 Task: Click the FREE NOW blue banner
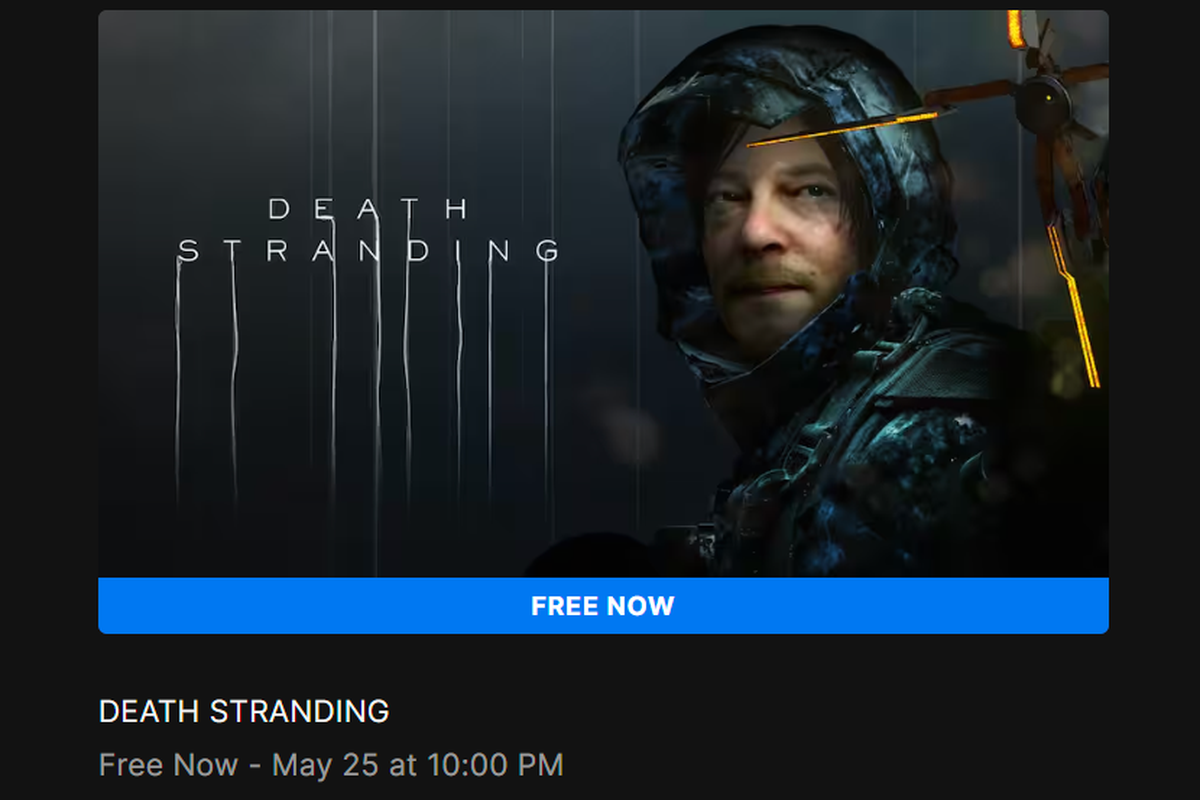coord(603,606)
